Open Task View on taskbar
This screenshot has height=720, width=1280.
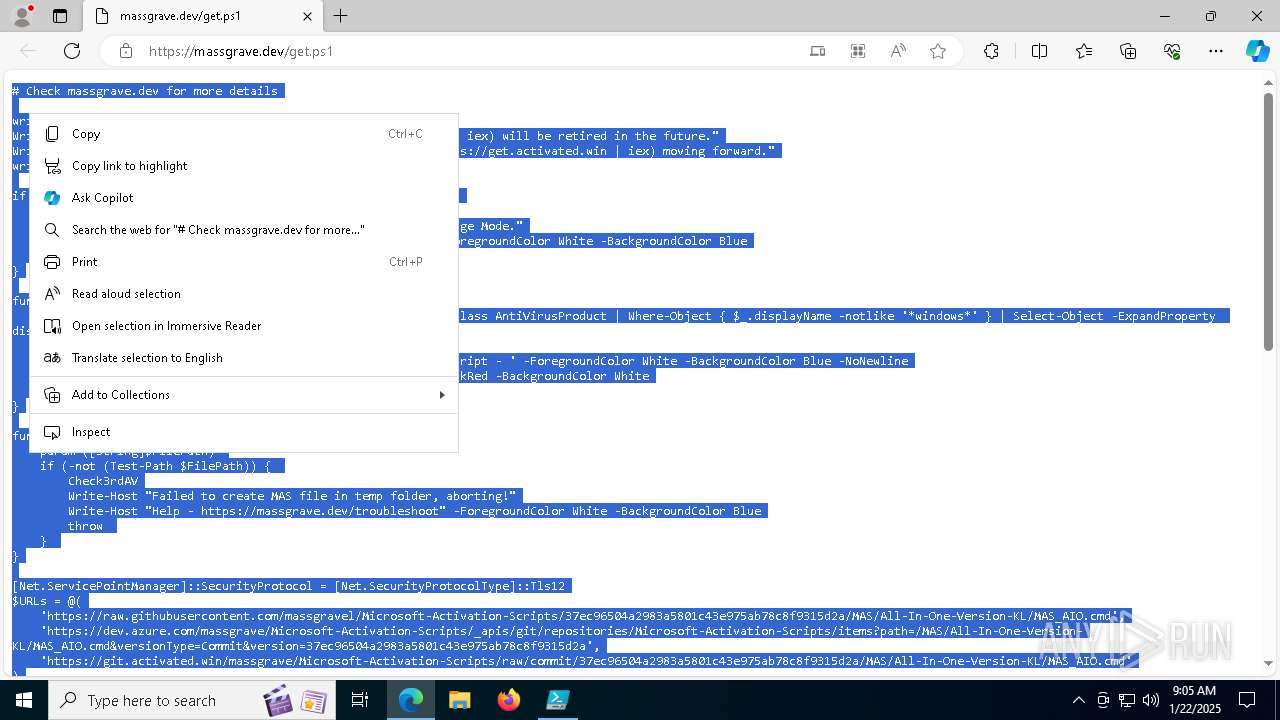point(360,700)
